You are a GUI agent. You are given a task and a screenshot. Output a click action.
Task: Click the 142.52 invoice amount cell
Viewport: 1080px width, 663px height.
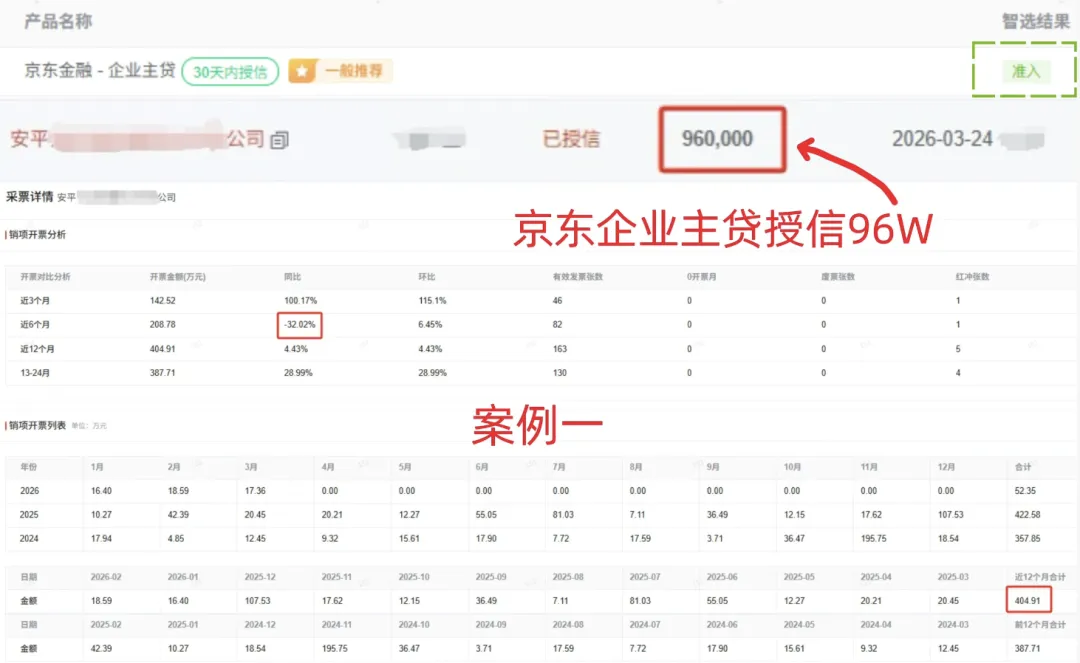click(x=163, y=301)
